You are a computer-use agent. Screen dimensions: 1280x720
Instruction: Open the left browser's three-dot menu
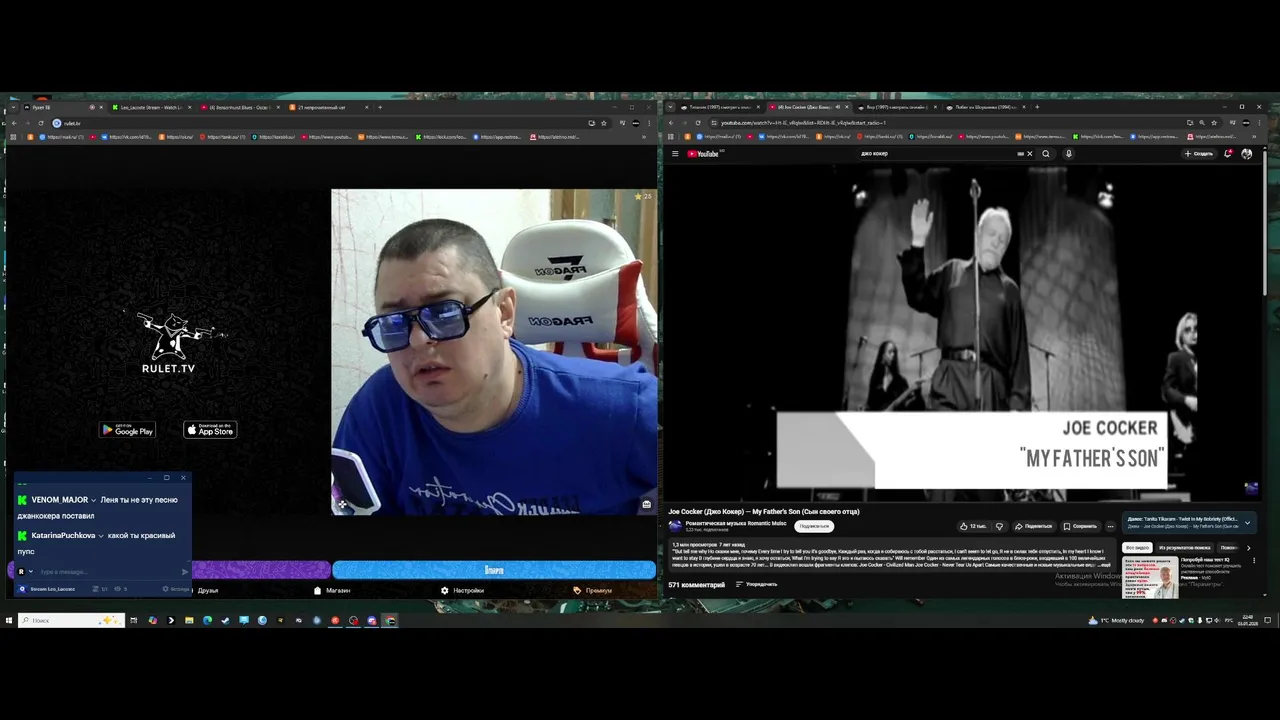(x=651, y=123)
